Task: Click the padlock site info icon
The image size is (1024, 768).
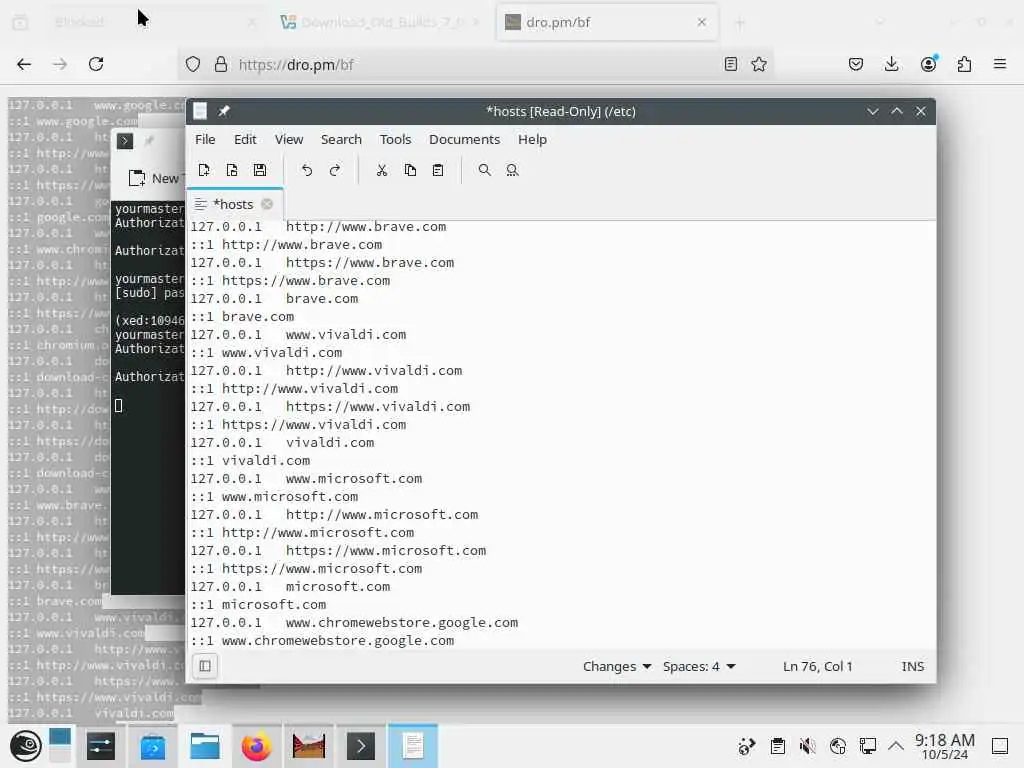Action: pyautogui.click(x=221, y=64)
